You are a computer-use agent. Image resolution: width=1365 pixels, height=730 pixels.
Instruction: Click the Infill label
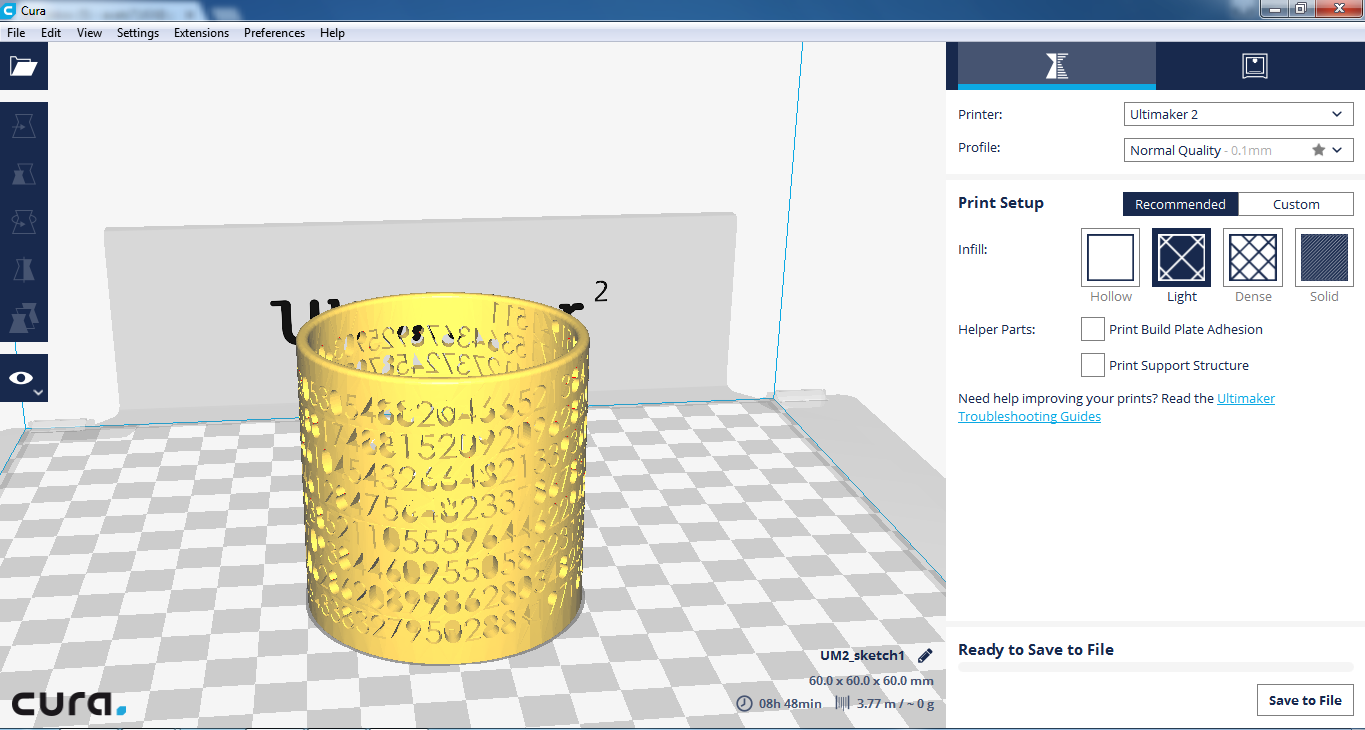(x=972, y=249)
